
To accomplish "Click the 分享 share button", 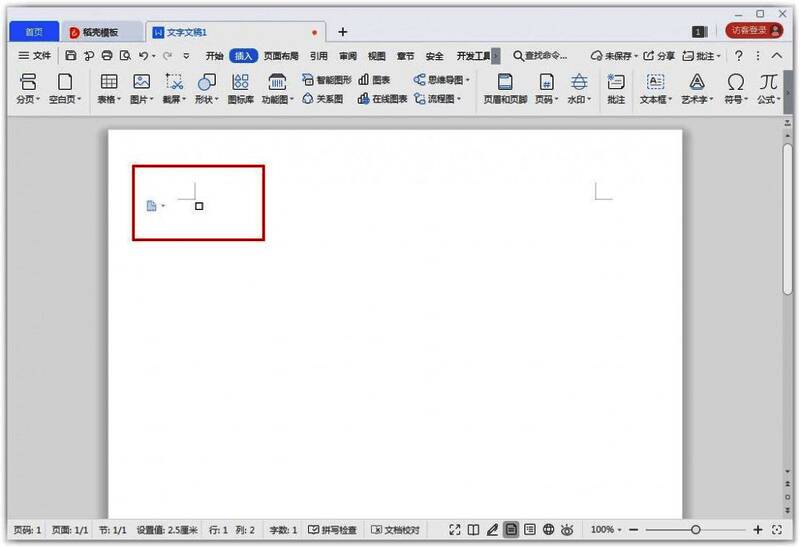I will click(658, 56).
